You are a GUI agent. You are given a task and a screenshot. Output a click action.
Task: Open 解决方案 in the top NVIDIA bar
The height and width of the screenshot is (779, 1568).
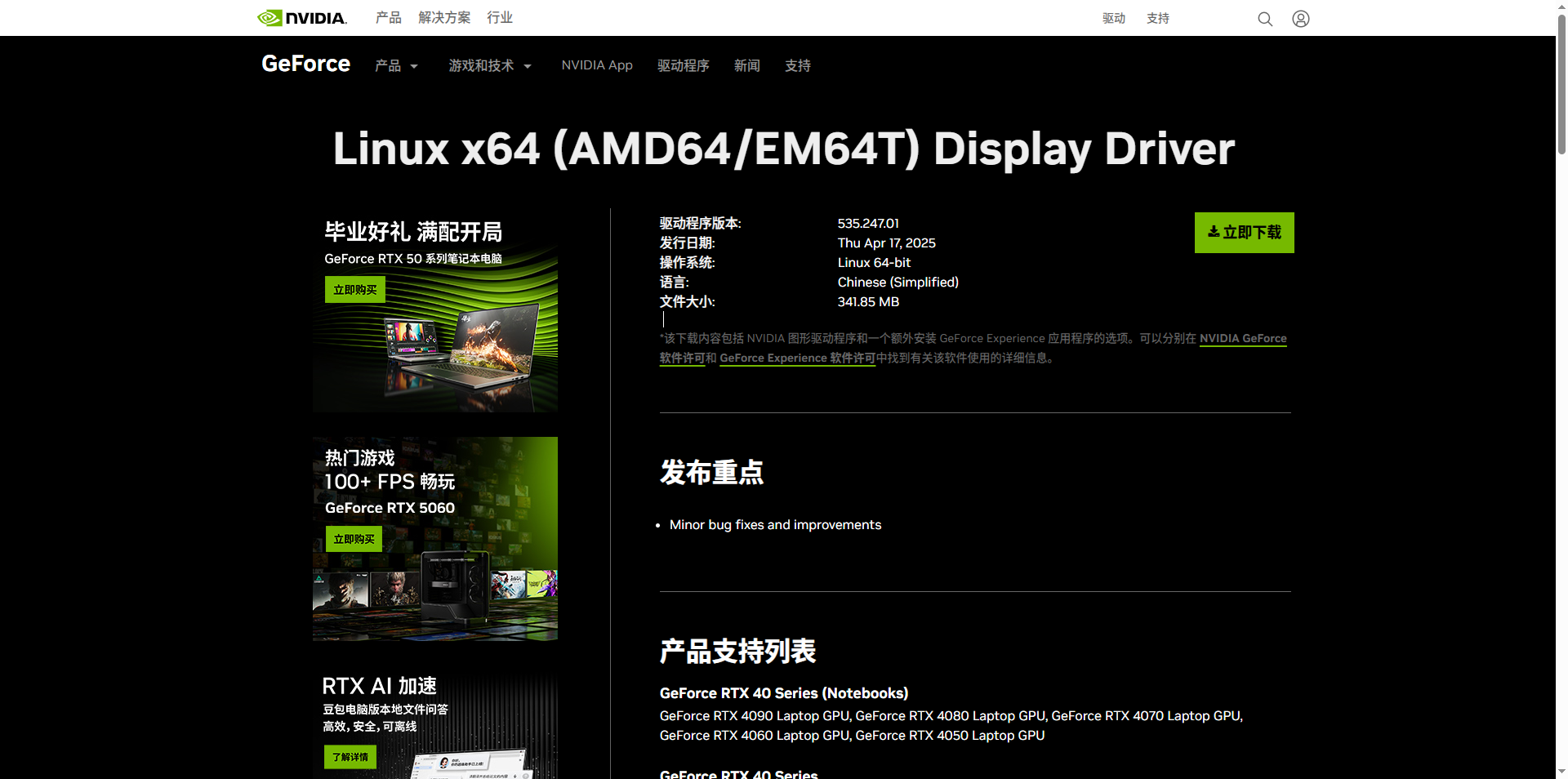pos(444,18)
